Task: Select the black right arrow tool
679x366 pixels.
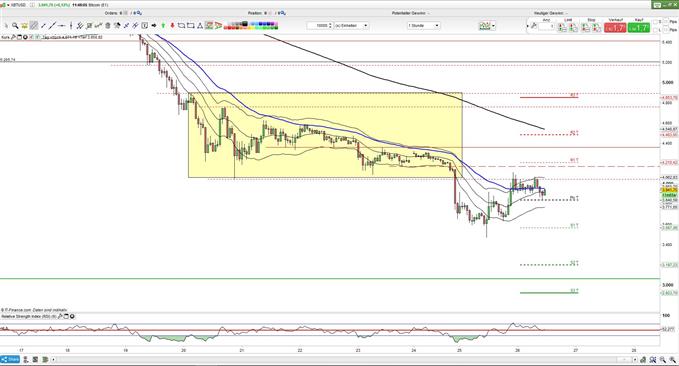Action: click(154, 26)
